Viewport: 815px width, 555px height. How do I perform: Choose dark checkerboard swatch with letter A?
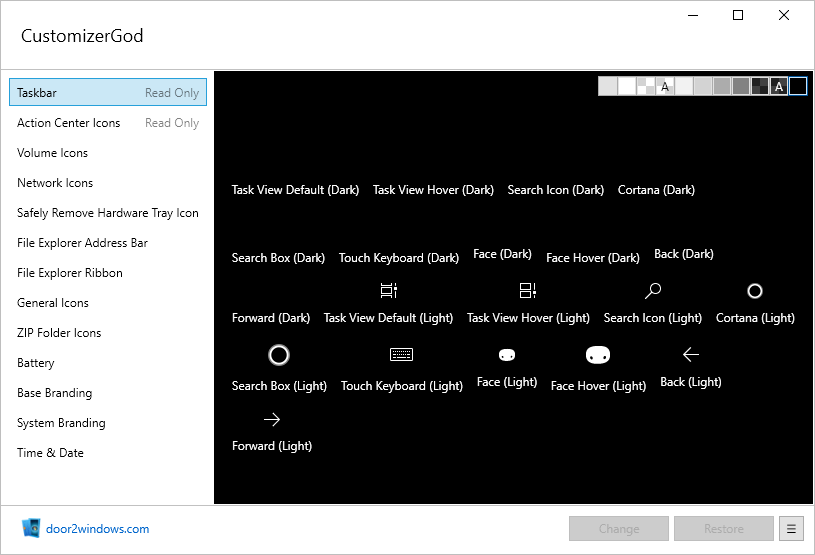pos(779,86)
